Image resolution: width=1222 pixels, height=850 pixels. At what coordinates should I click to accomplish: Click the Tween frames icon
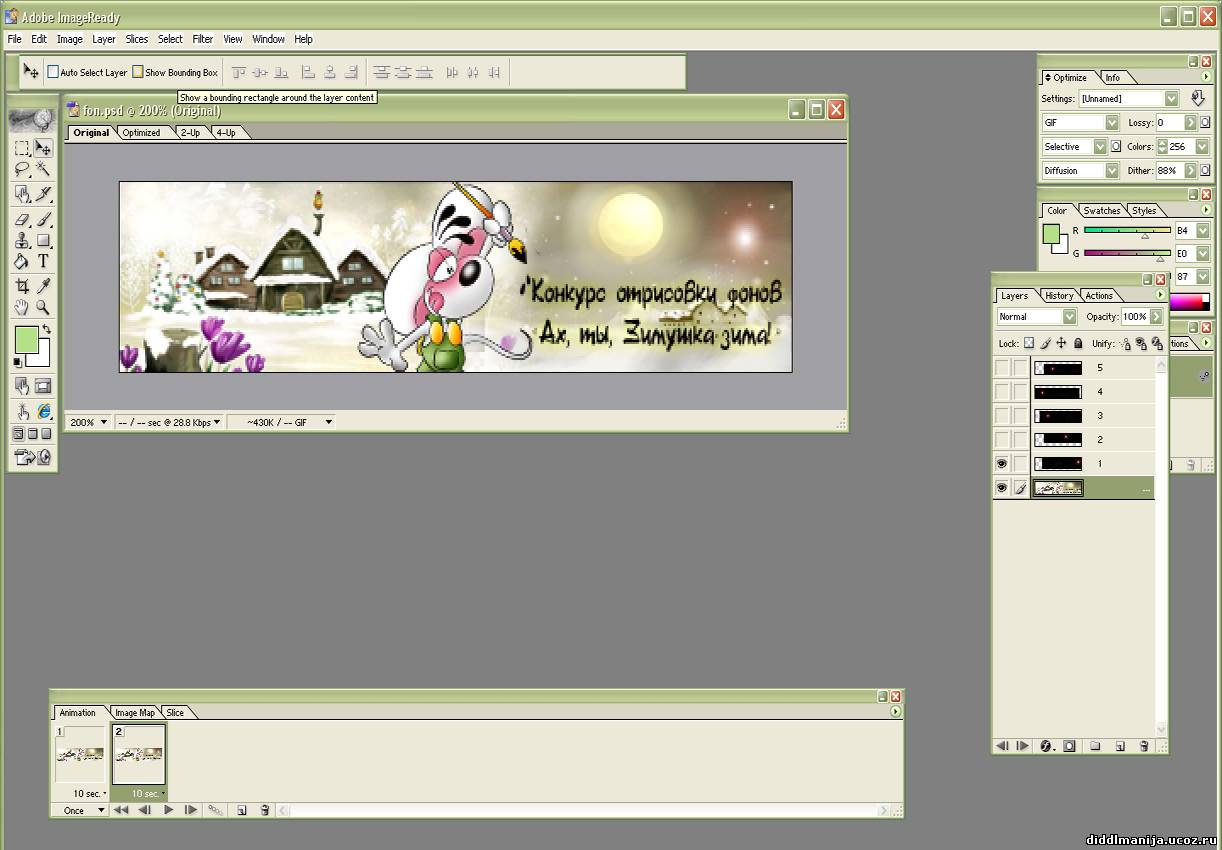pyautogui.click(x=215, y=810)
